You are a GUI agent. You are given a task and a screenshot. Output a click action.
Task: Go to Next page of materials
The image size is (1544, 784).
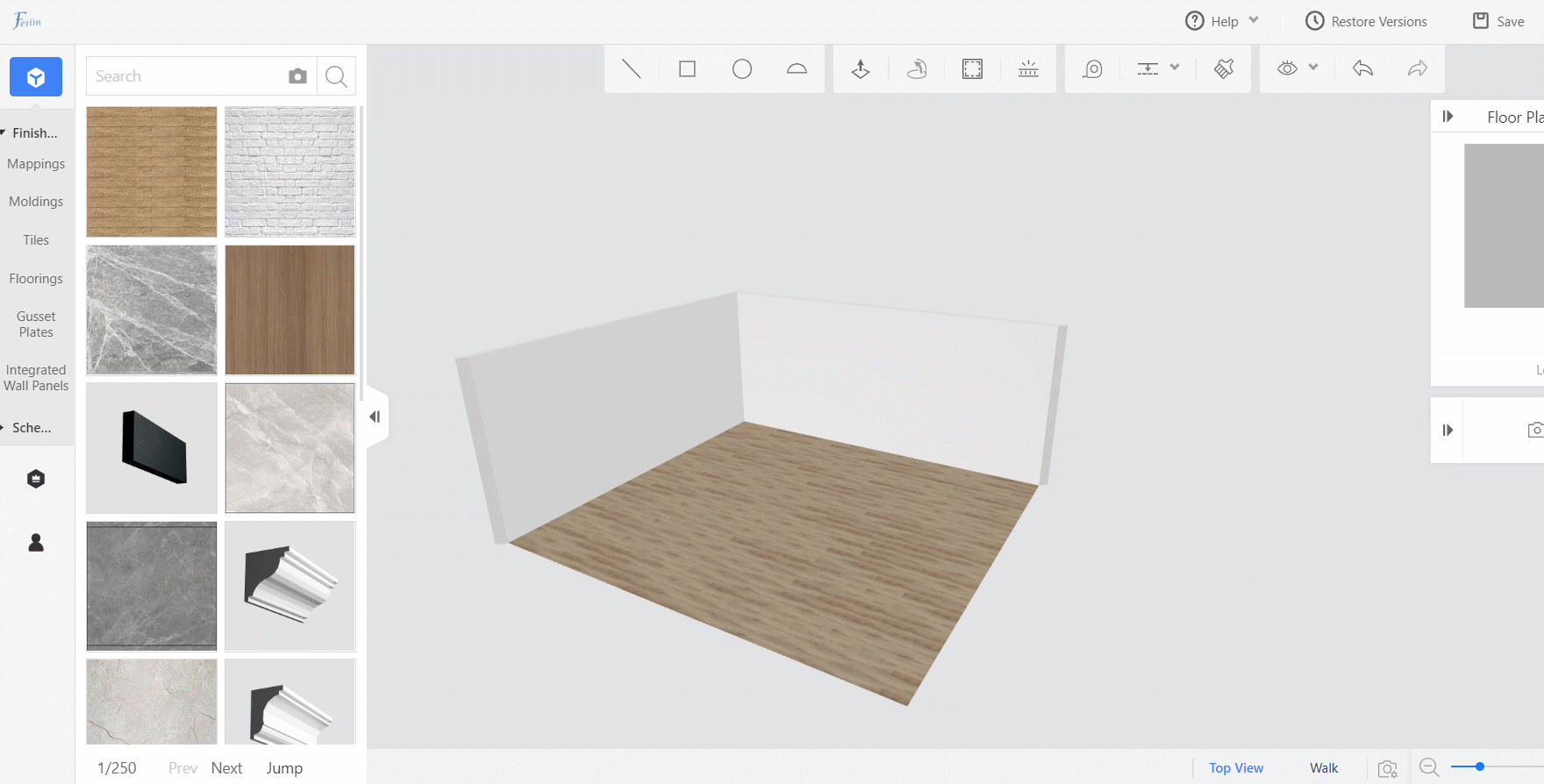click(226, 768)
